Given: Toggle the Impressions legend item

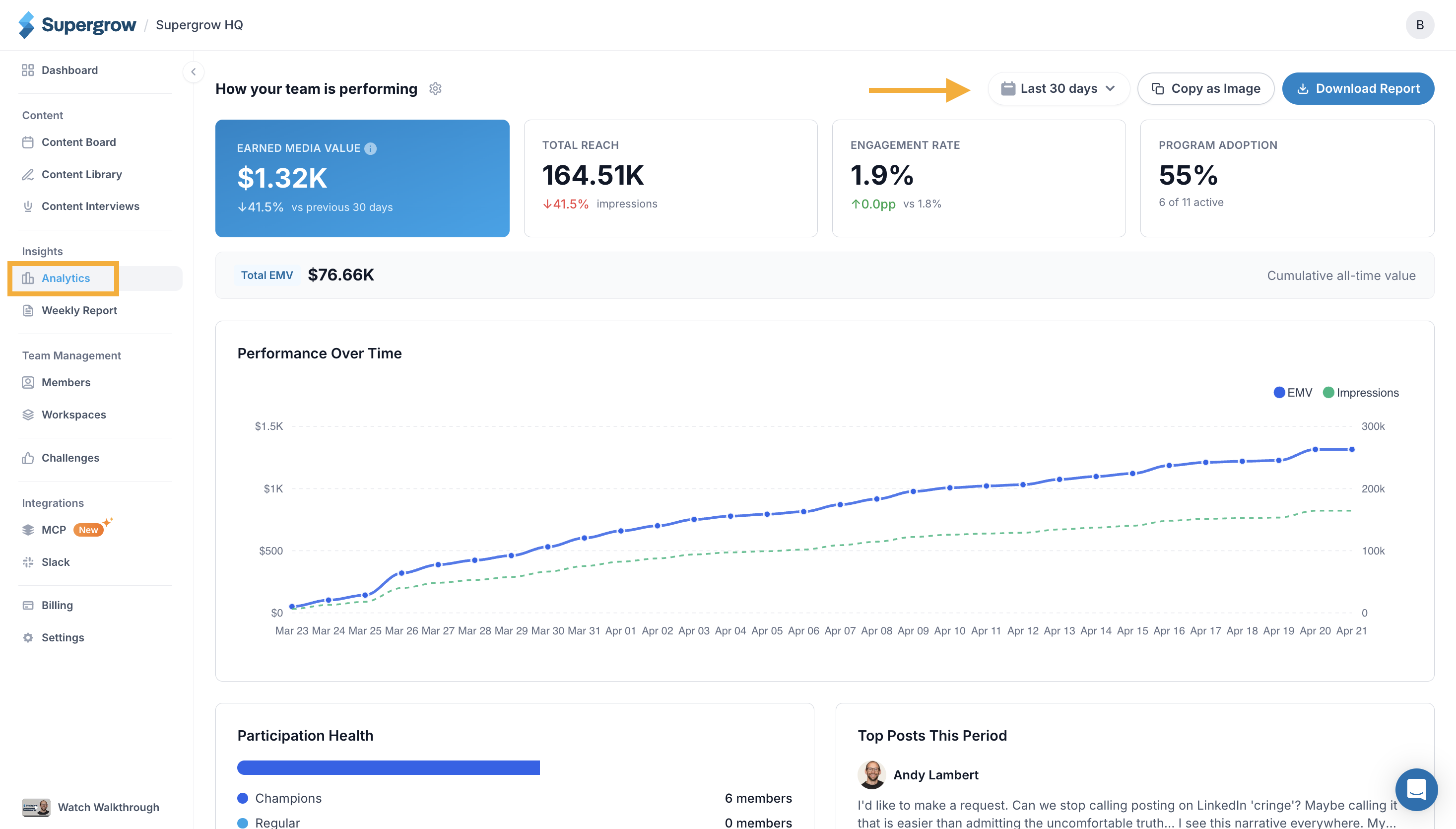Looking at the screenshot, I should [1361, 392].
